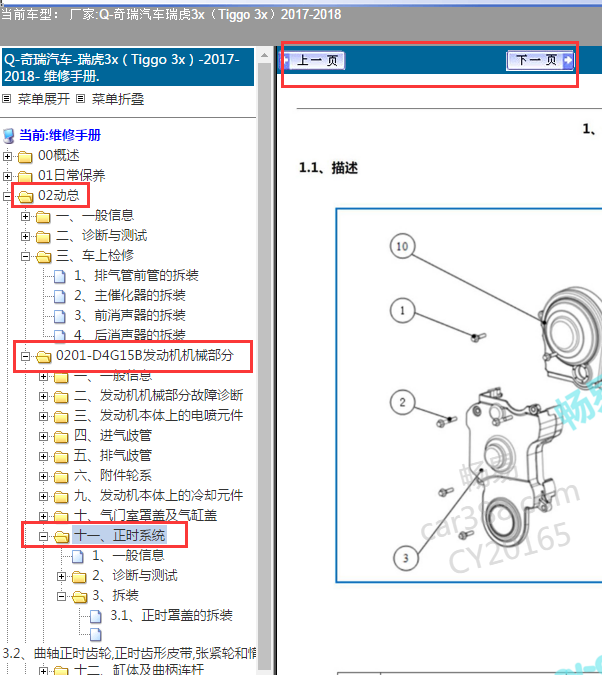The width and height of the screenshot is (602, 675).
Task: Open page 1、排气管前管的拆装
Action: click(x=136, y=276)
